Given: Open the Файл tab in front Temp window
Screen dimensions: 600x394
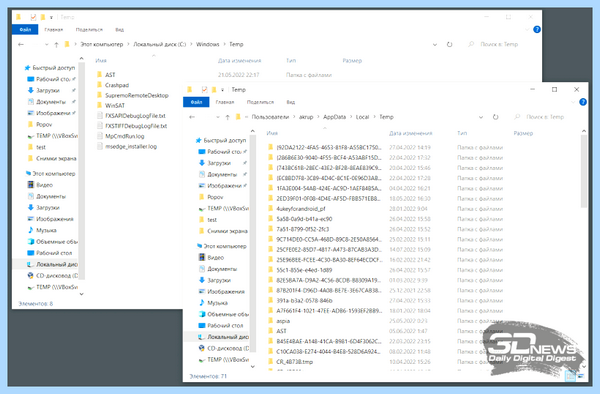Looking at the screenshot, I should (x=196, y=102).
